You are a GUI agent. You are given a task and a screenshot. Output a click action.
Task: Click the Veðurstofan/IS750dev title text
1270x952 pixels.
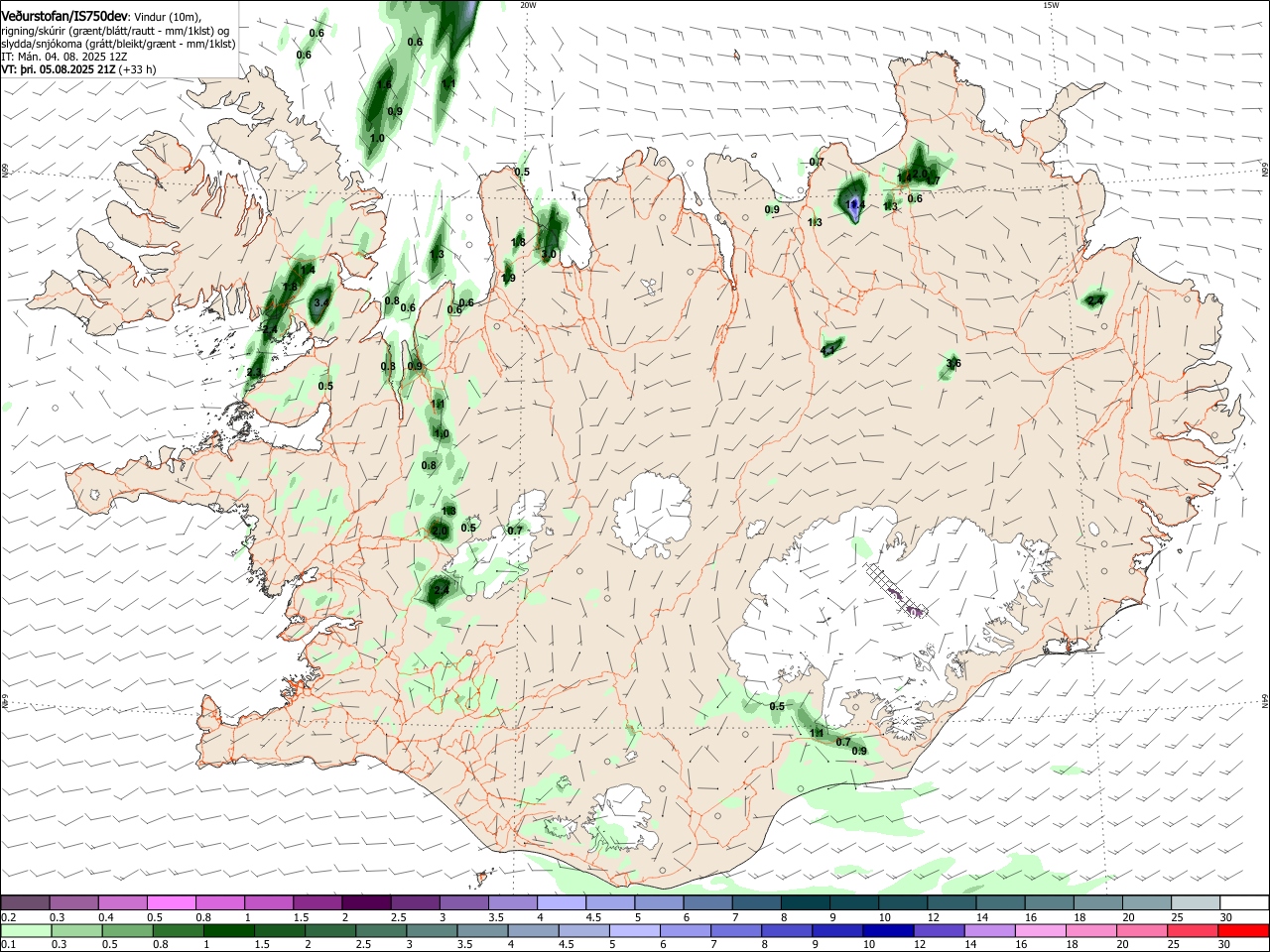tap(64, 16)
